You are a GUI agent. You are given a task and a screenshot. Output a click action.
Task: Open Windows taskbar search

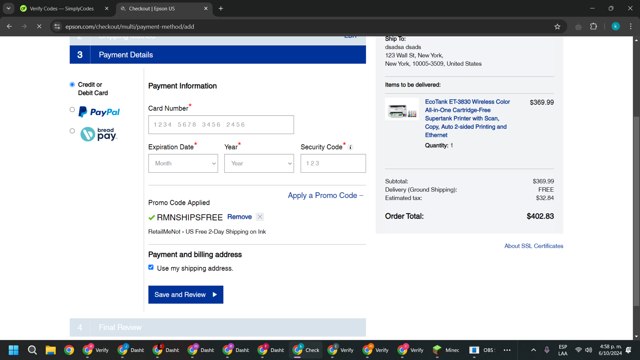32,350
